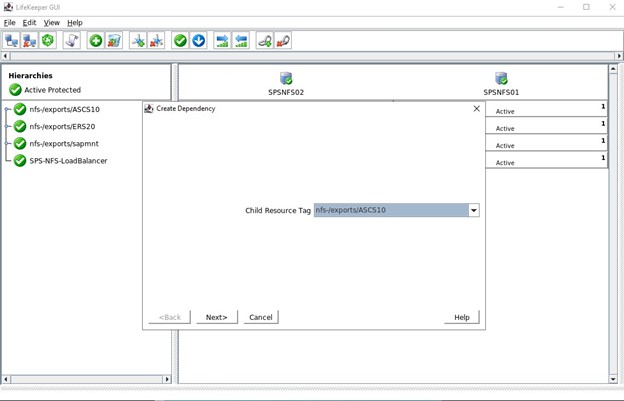This screenshot has width=624, height=401.
Task: Click the Delete Comm Path icon
Action: [x=156, y=41]
